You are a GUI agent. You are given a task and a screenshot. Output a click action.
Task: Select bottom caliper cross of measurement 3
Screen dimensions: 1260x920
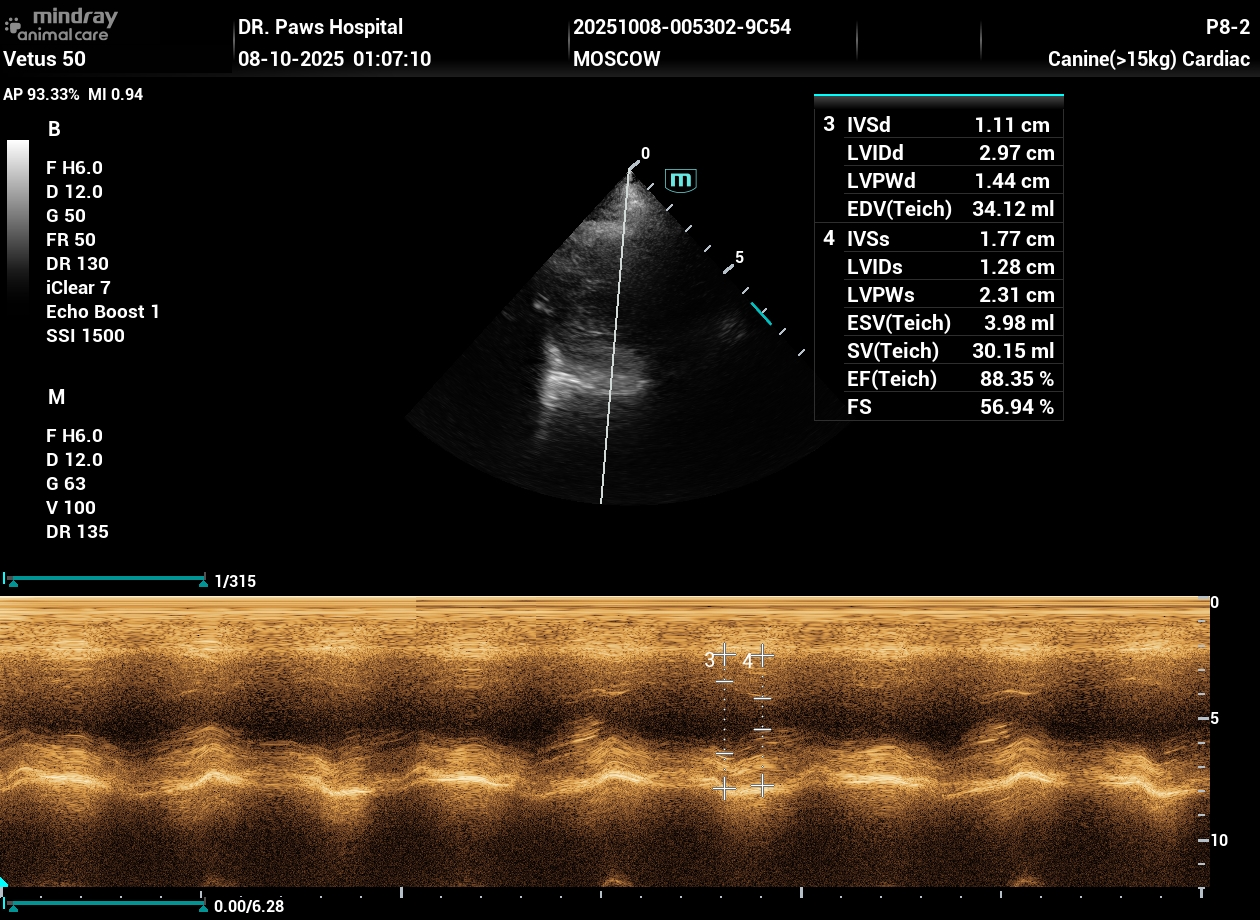(725, 788)
